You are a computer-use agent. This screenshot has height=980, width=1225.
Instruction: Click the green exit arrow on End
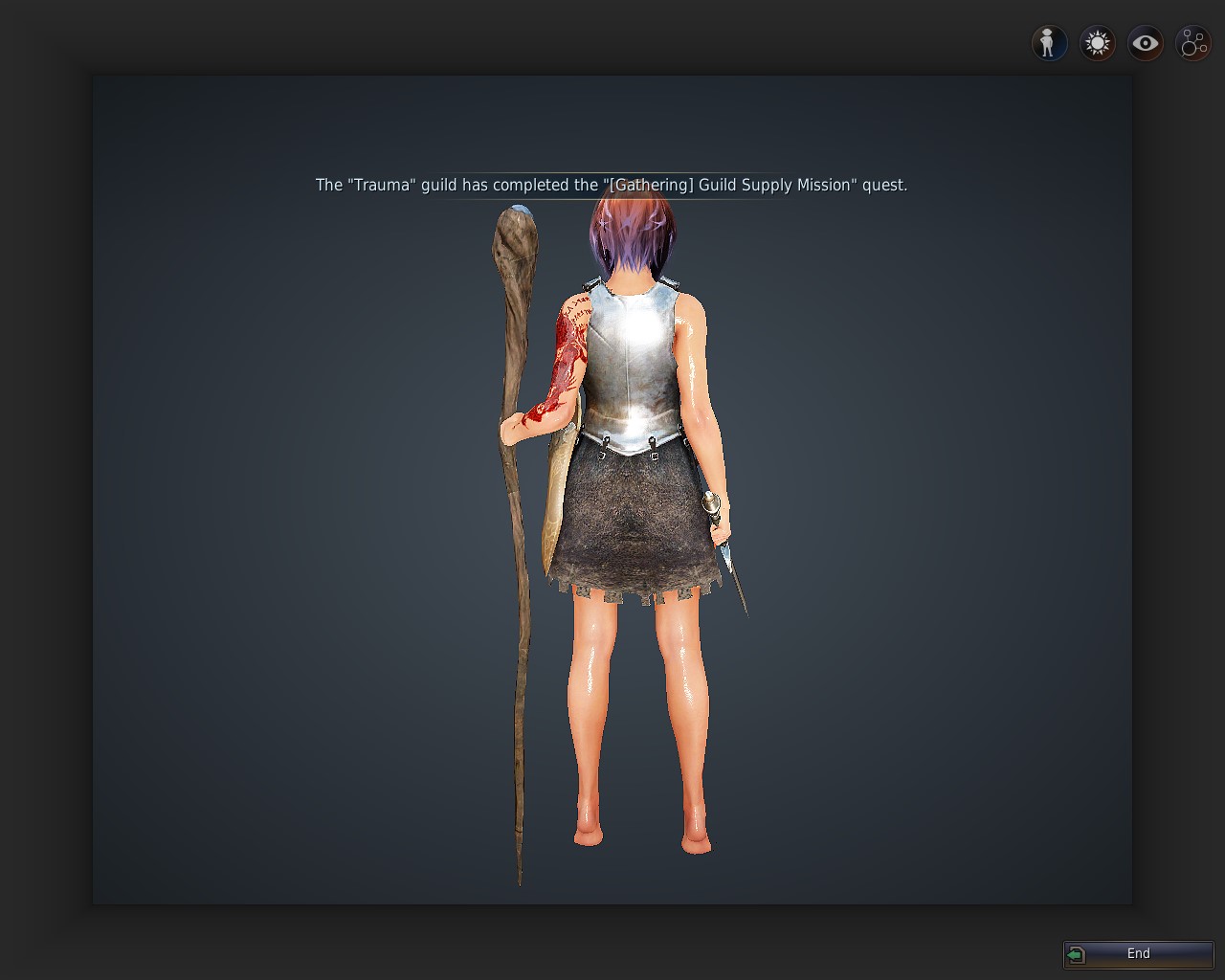coord(1077,954)
